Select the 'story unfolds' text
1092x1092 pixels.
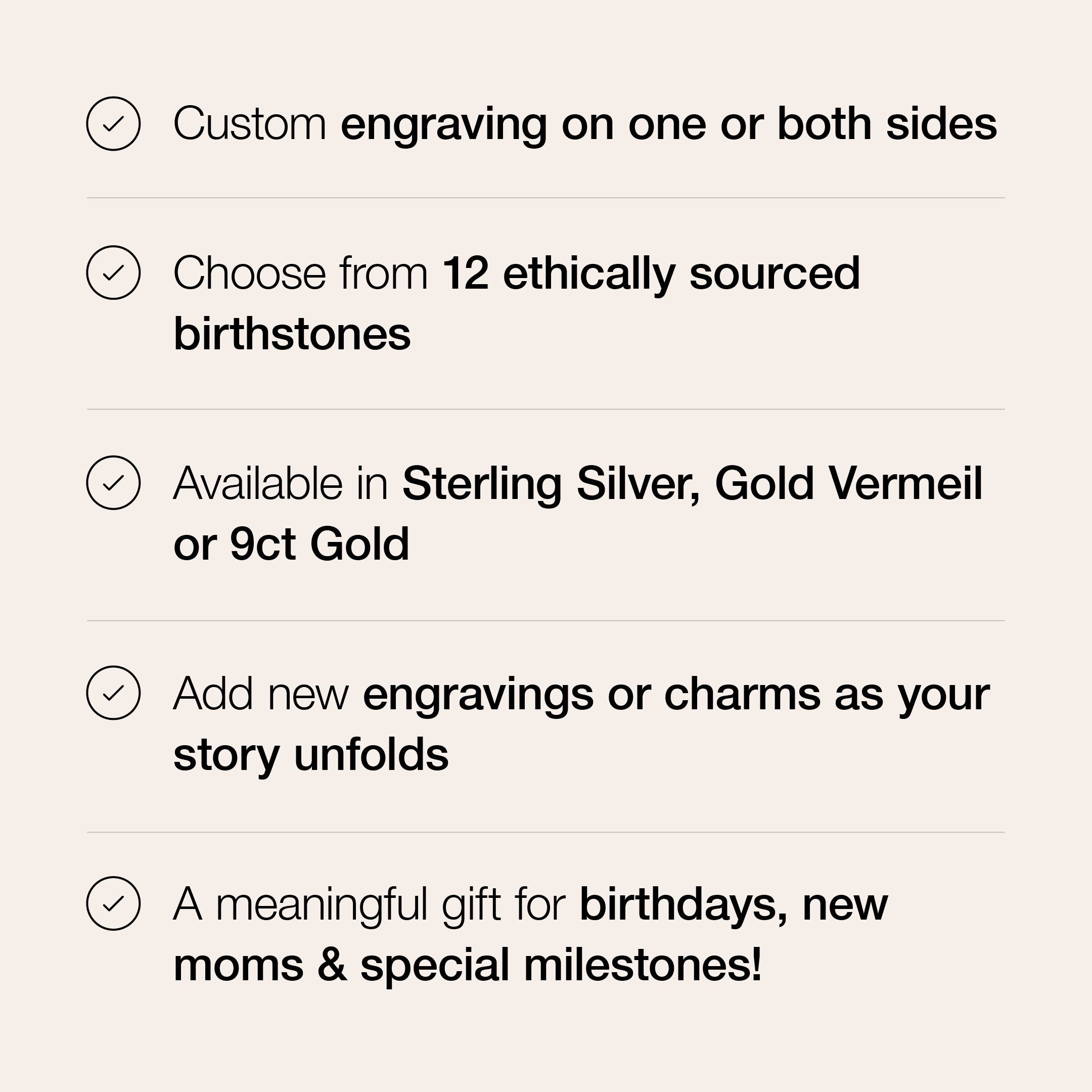(311, 754)
